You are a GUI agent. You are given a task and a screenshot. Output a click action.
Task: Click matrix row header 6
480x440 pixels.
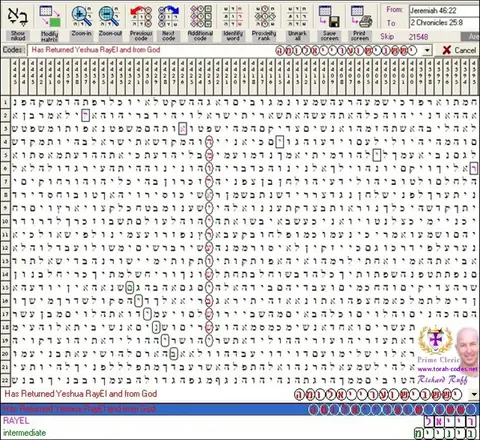click(x=5, y=169)
